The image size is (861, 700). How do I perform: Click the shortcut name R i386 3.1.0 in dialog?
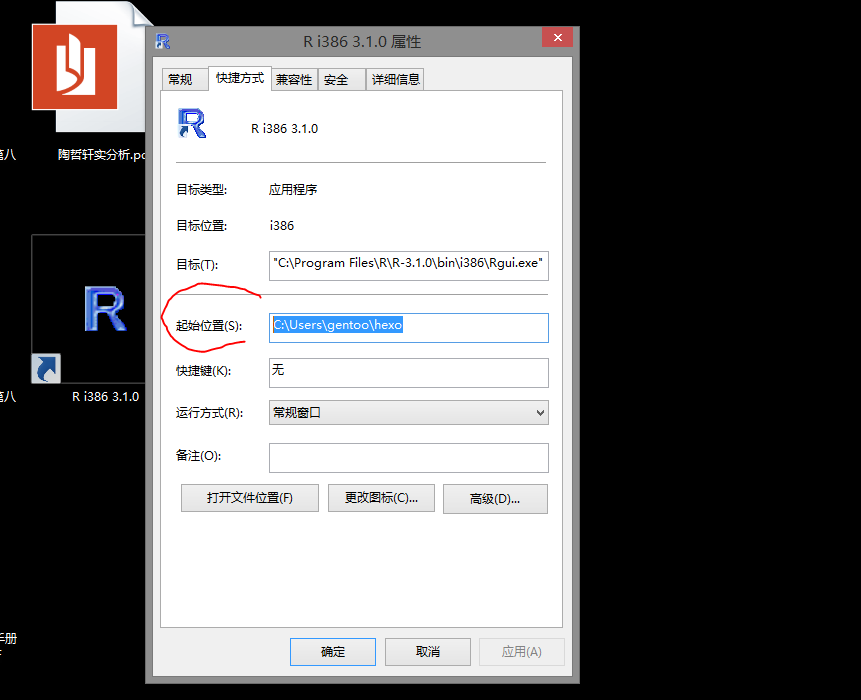tap(284, 128)
